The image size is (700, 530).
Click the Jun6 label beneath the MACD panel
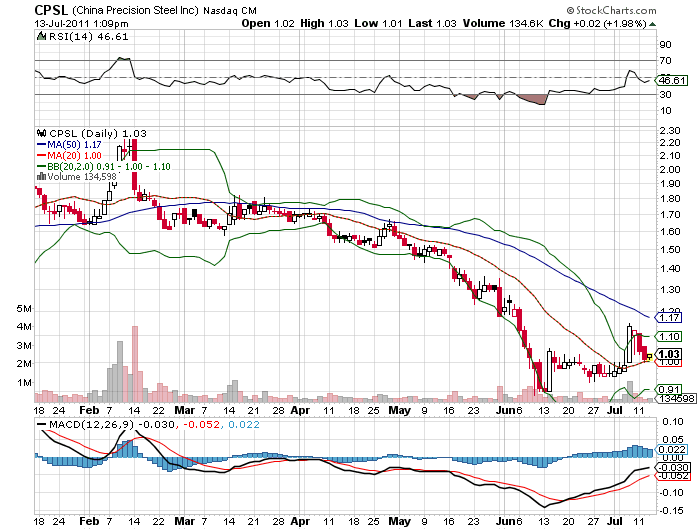point(509,522)
